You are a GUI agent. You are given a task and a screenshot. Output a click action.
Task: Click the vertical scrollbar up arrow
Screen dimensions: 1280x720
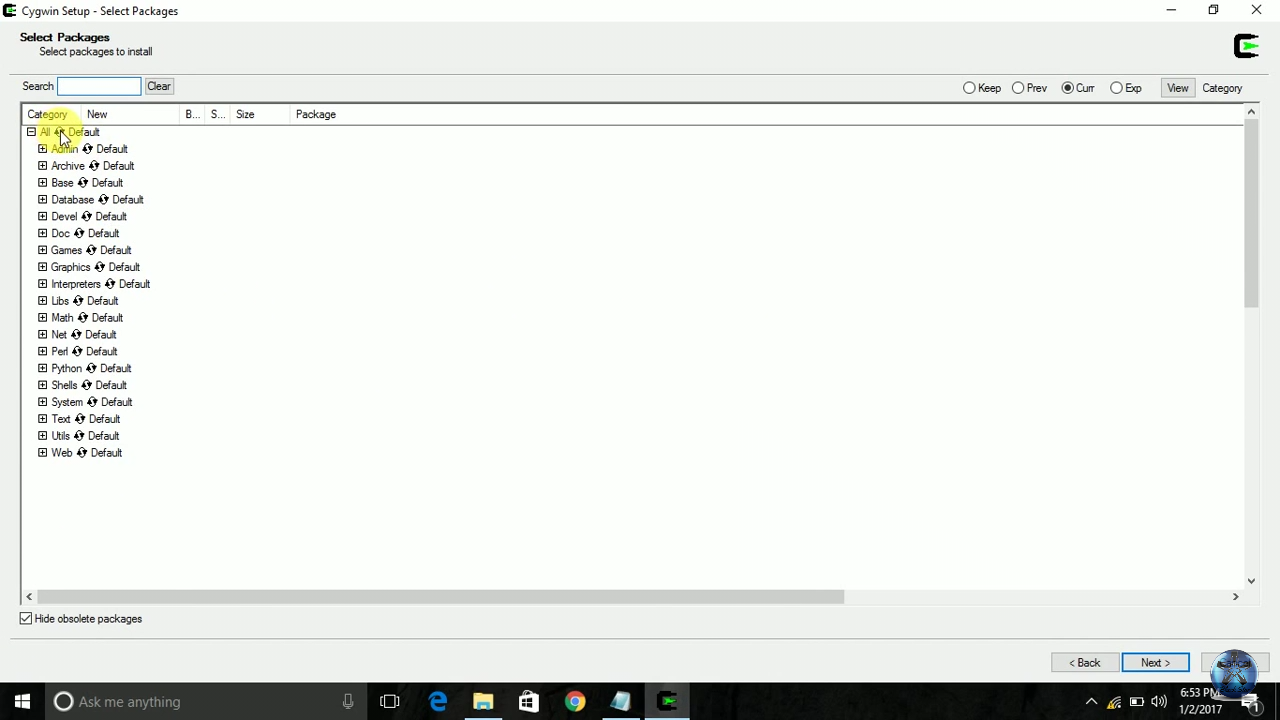(1251, 112)
